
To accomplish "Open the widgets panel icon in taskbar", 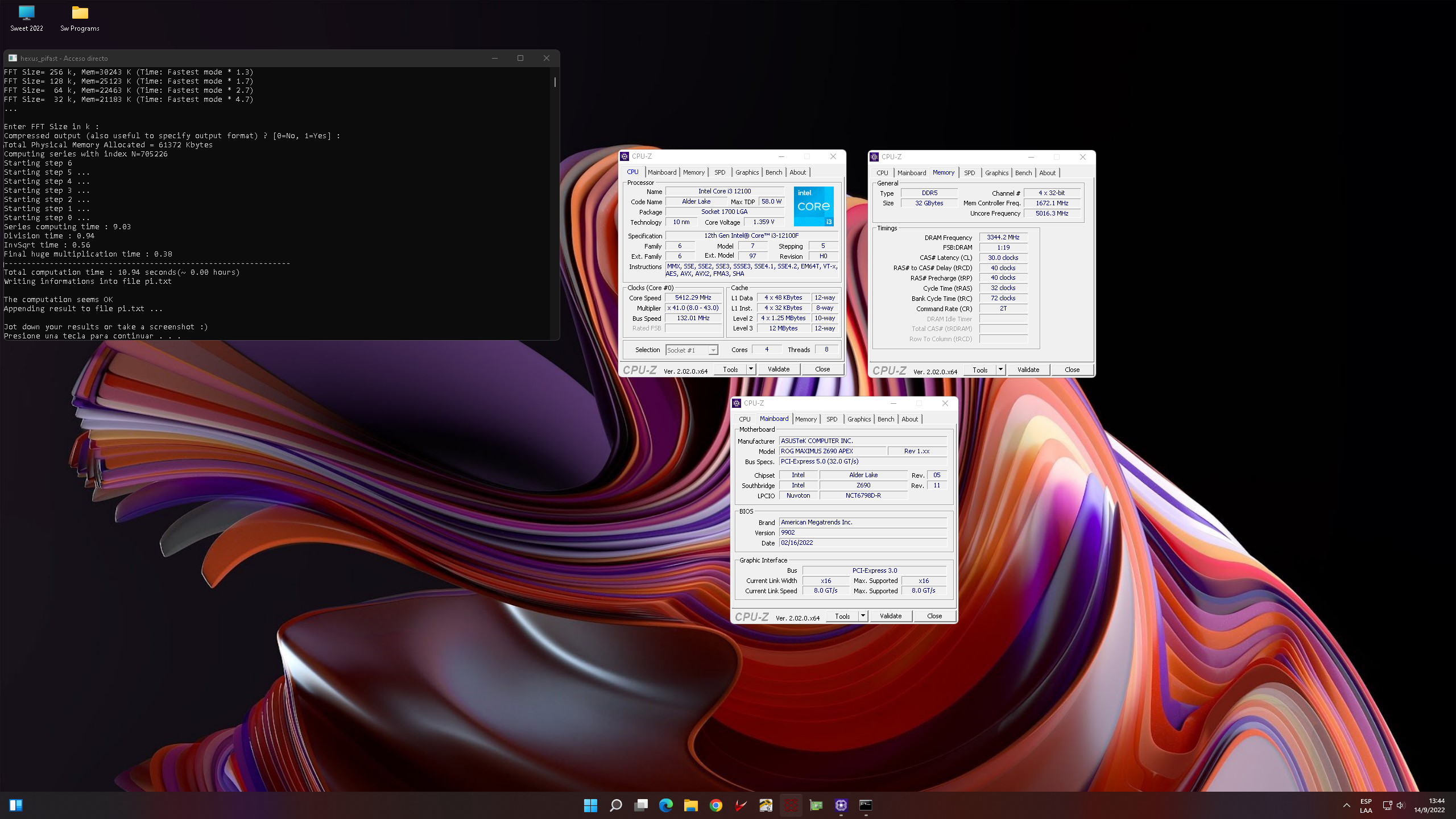I will tap(16, 805).
